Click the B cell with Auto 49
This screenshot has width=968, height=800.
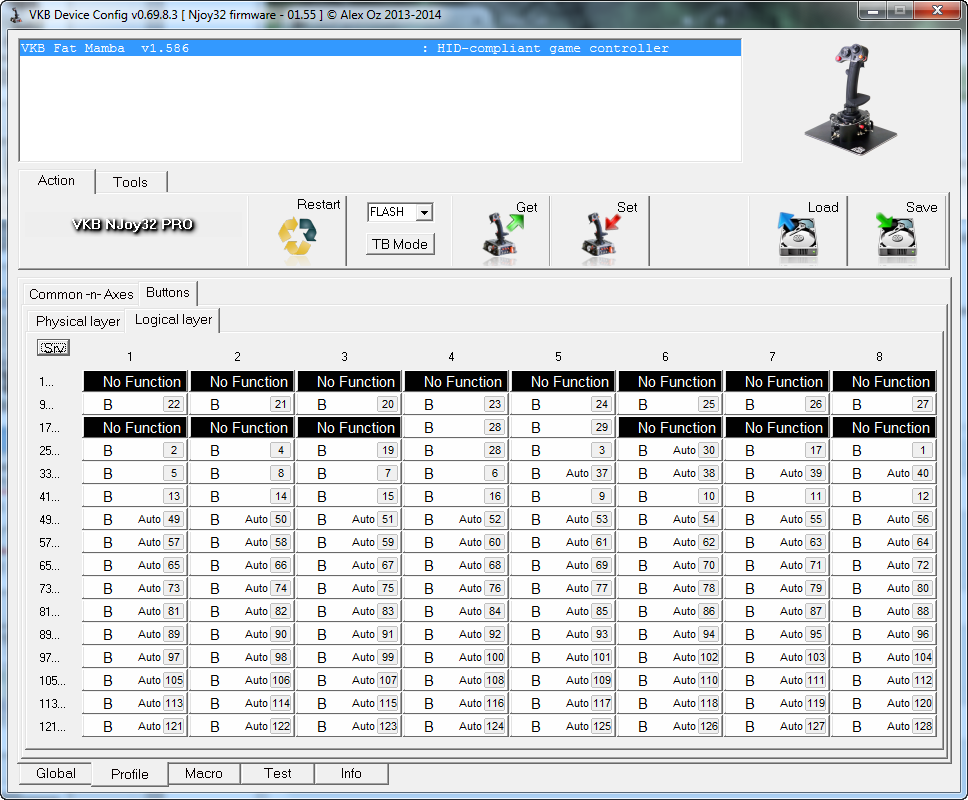click(135, 519)
